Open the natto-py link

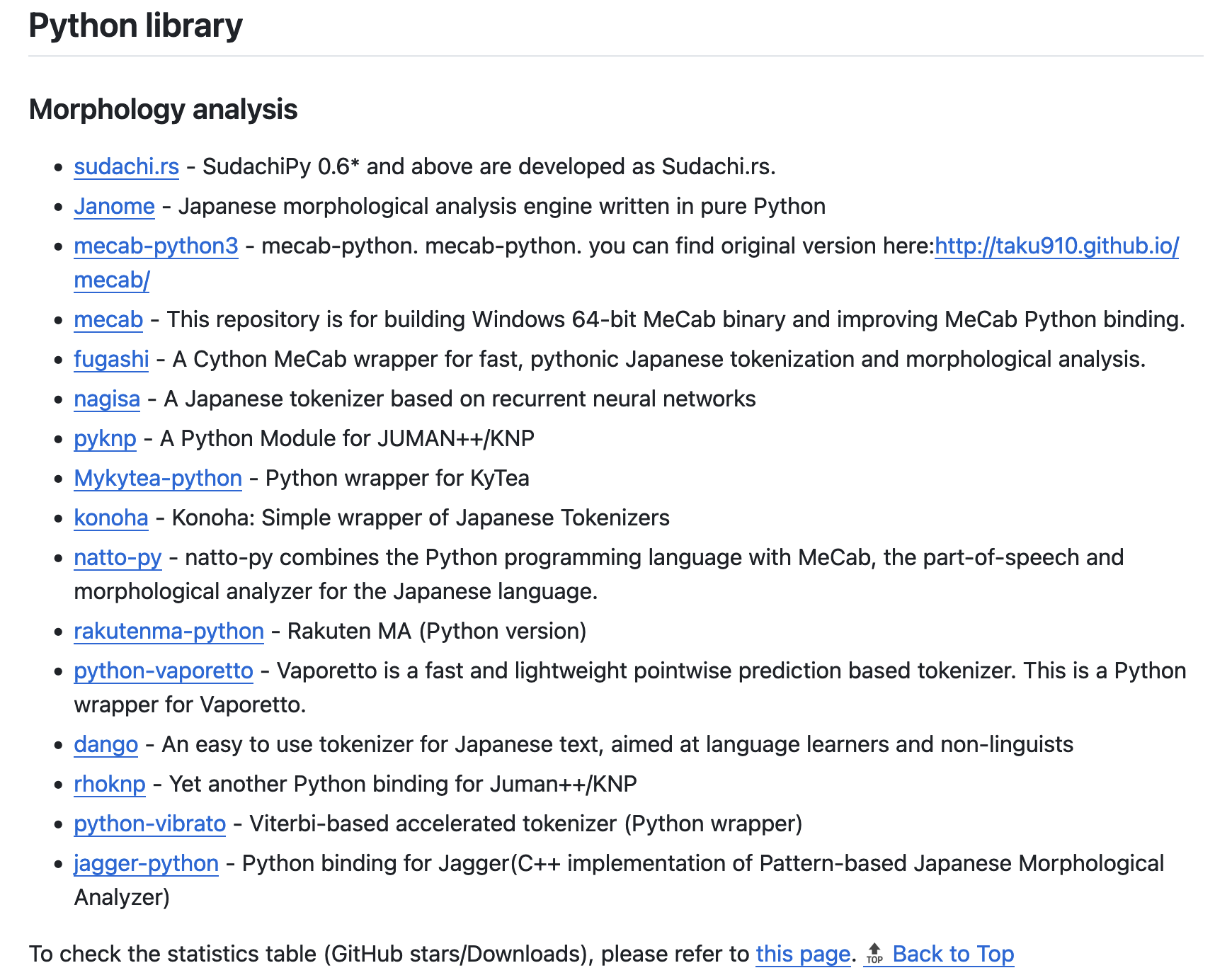coord(118,557)
